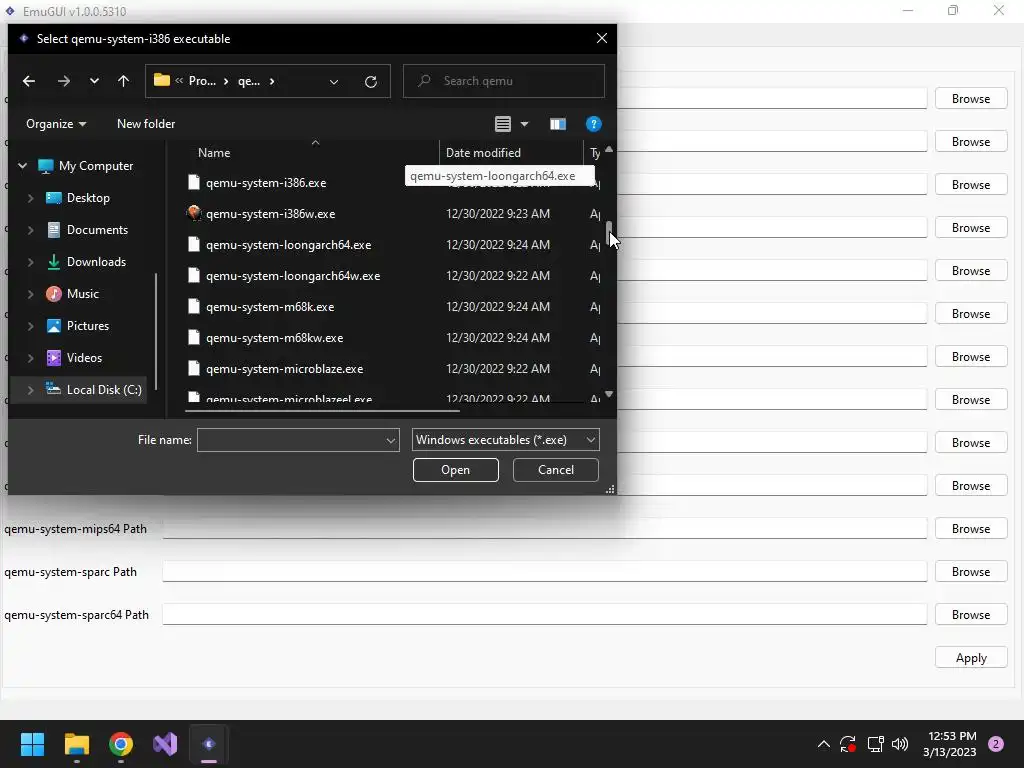Viewport: 1024px width, 768px height.
Task: Click the EmuGUI taskbar icon
Action: point(209,744)
